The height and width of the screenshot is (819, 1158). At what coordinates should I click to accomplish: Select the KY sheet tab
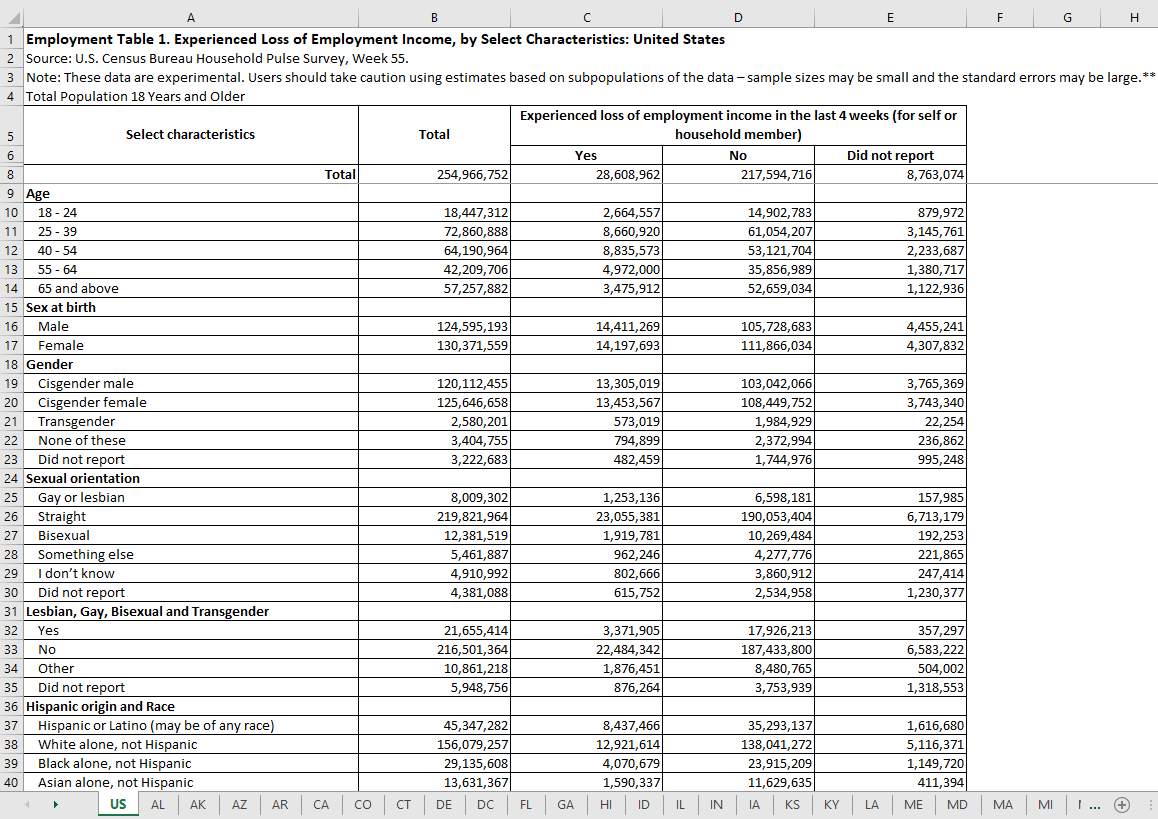831,804
